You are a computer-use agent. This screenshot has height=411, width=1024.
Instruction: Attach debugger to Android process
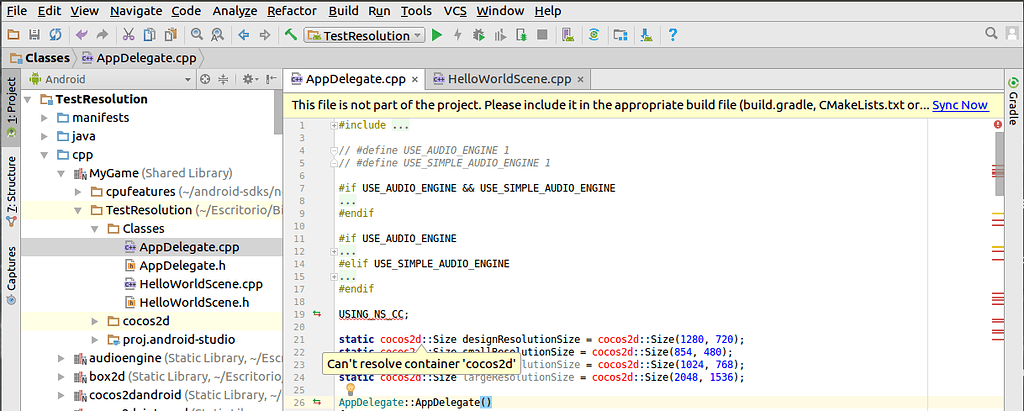(520, 35)
